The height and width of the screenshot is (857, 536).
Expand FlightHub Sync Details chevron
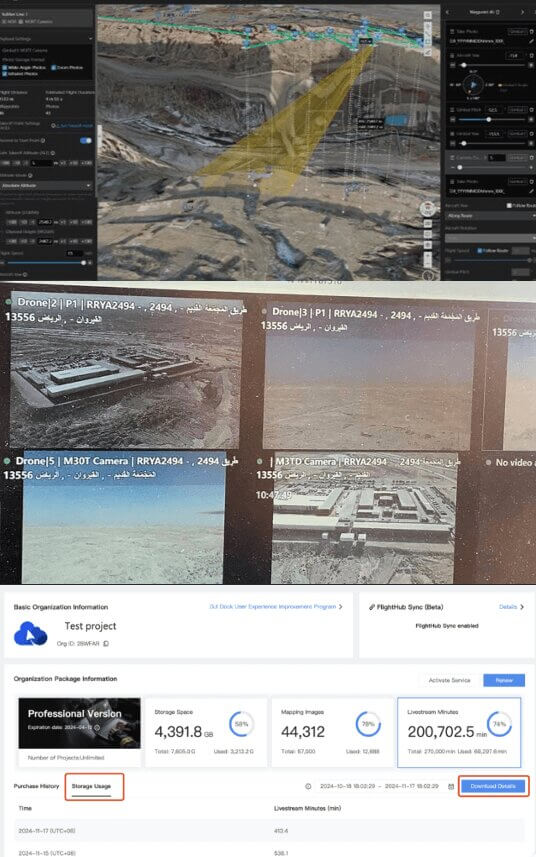pyautogui.click(x=522, y=607)
